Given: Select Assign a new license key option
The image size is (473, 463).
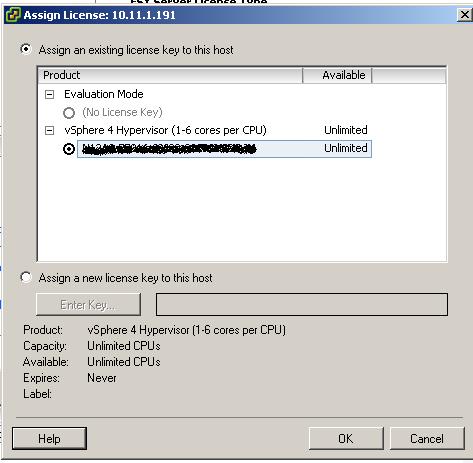Looking at the screenshot, I should [x=26, y=277].
